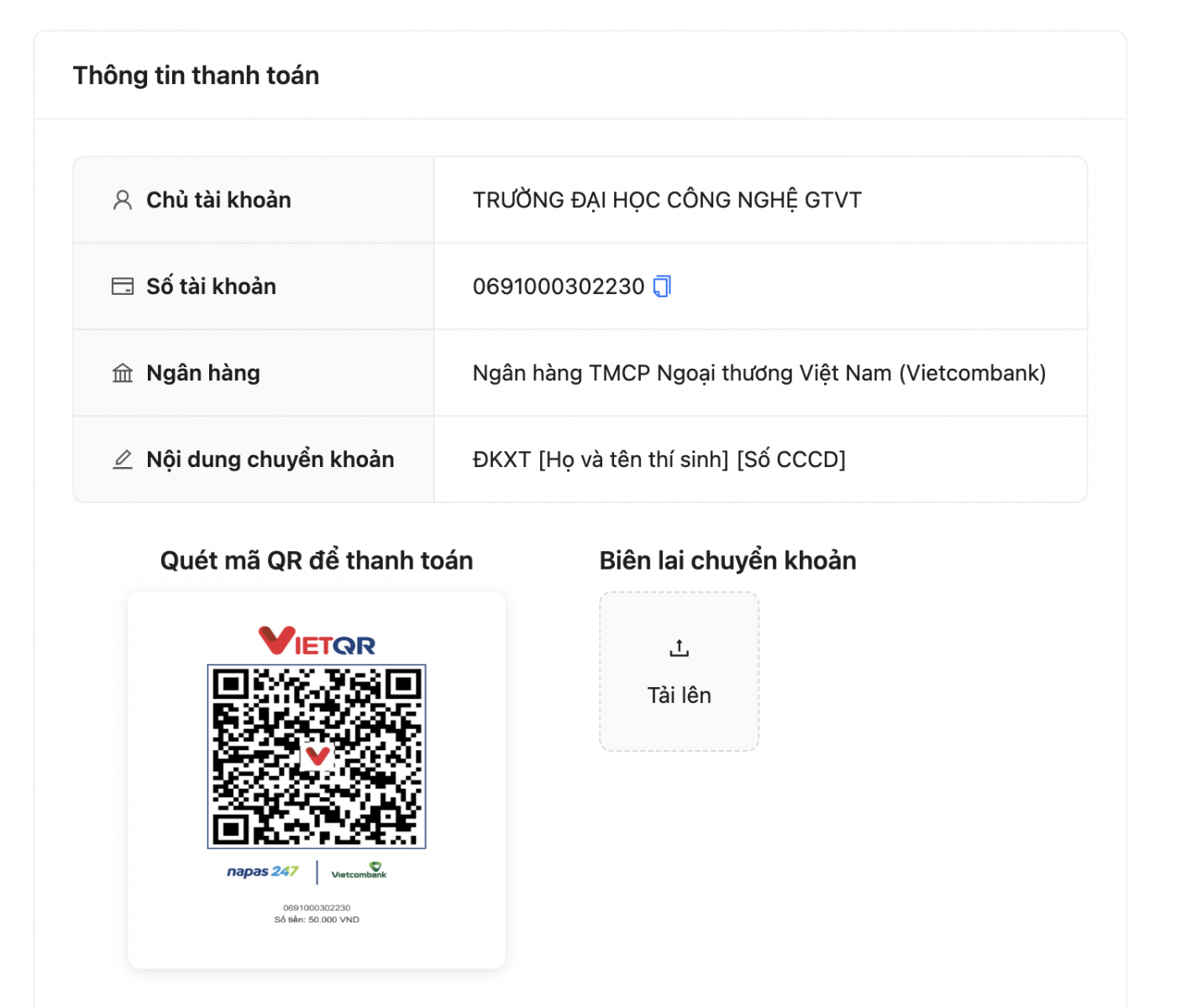Upload receipt using the Tải lên button
The width and height of the screenshot is (1181, 1008).
(679, 671)
